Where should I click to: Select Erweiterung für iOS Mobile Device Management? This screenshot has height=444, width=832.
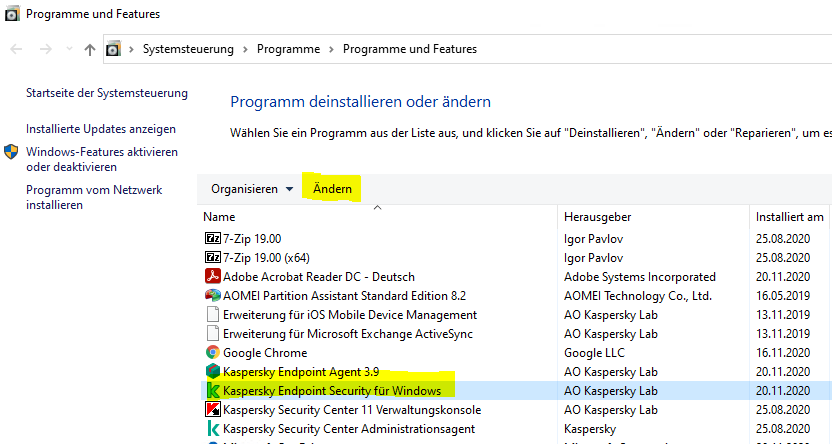pyautogui.click(x=350, y=315)
